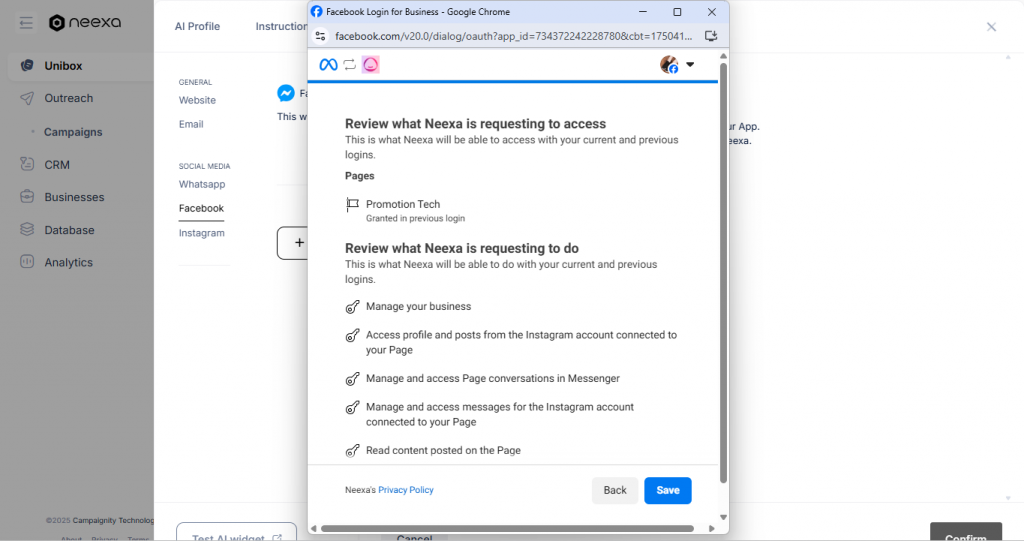The image size is (1024, 541).
Task: Close the Neexa settings panel with X
Action: 991,27
